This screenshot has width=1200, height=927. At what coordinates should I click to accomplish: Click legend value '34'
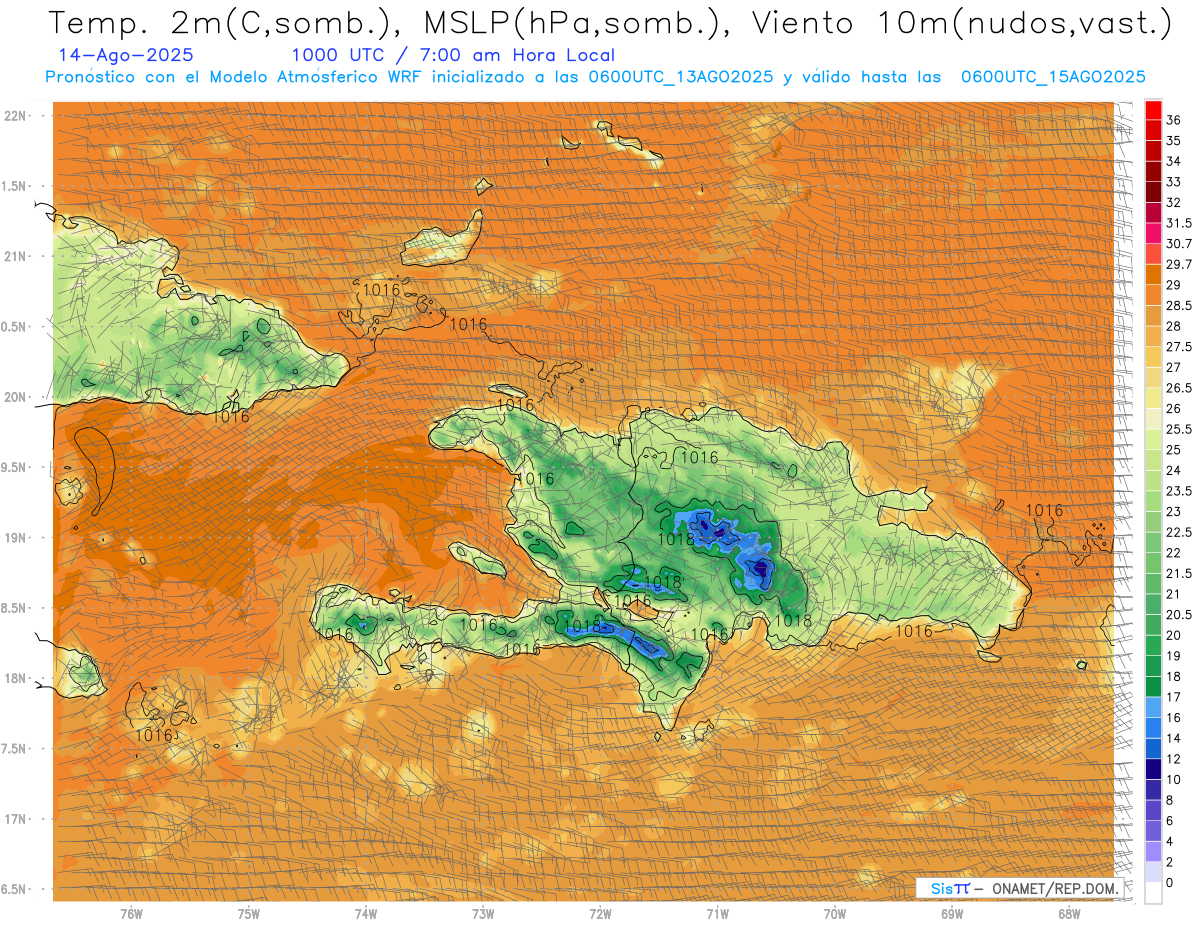point(1174,161)
